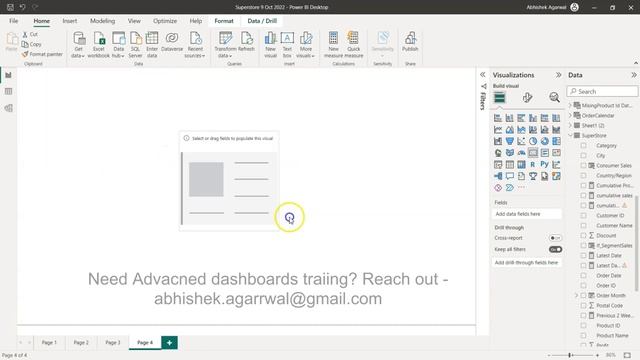This screenshot has height=360, width=640.
Task: Expand the Filters pane
Action: point(482,75)
